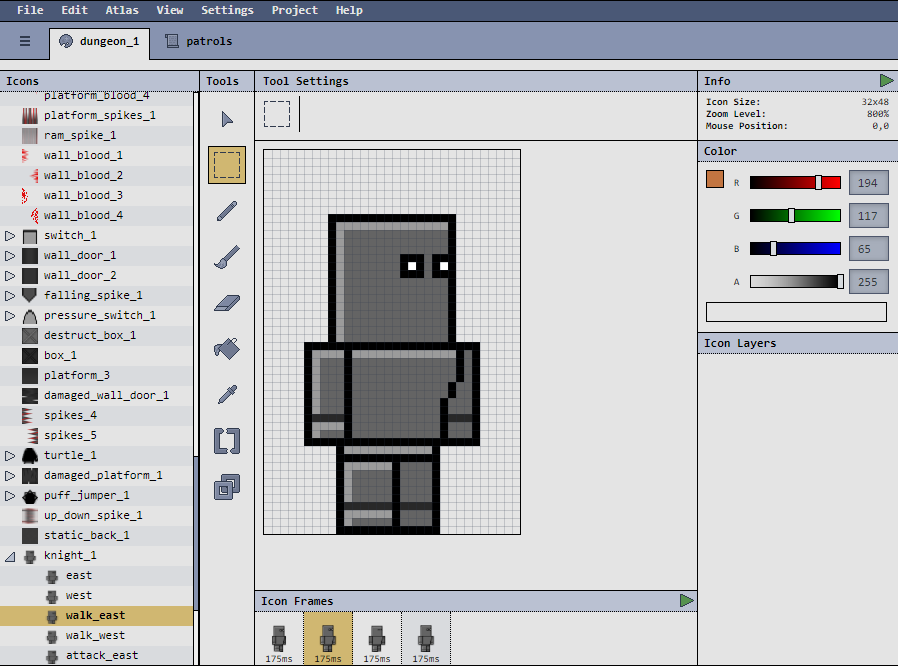Select the third animation frame thumbnail
The image size is (898, 666).
coord(377,639)
